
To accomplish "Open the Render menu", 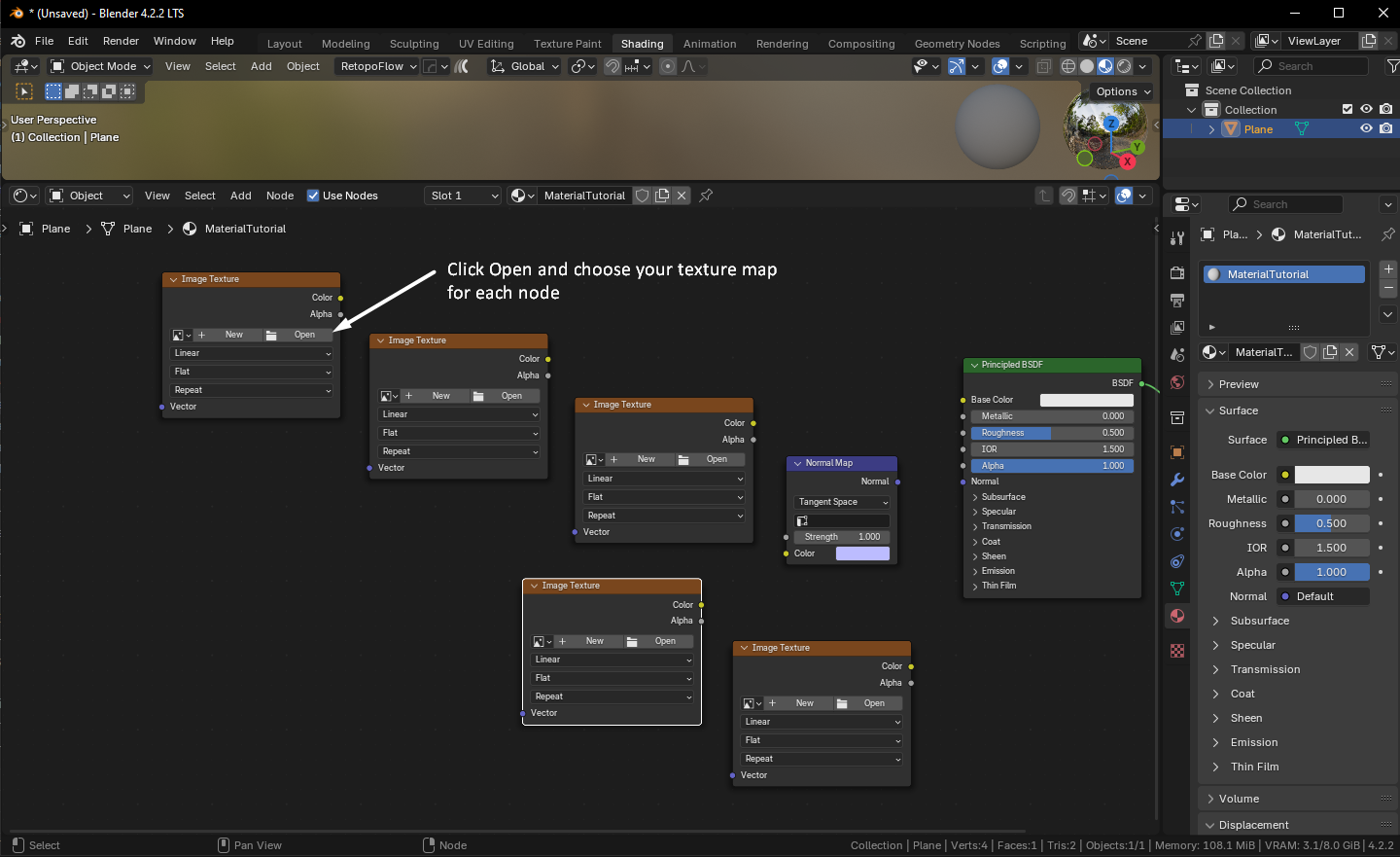I will click(x=121, y=41).
